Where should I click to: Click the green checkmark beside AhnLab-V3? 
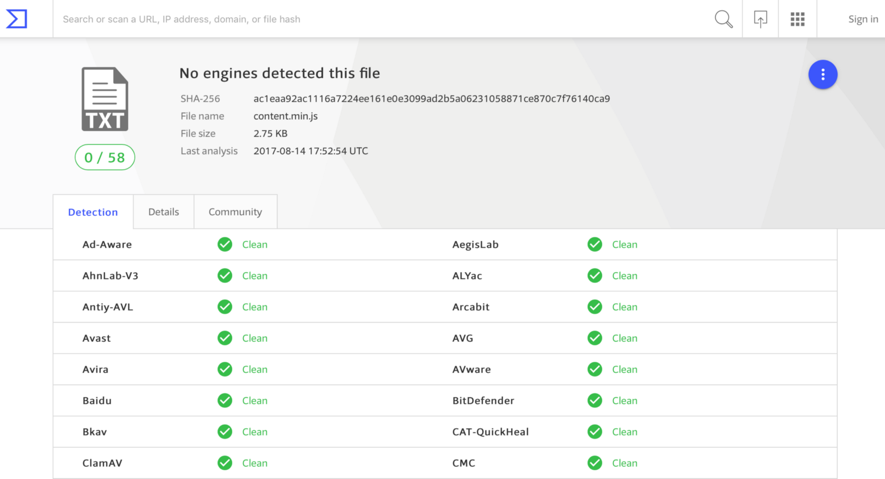(x=225, y=275)
